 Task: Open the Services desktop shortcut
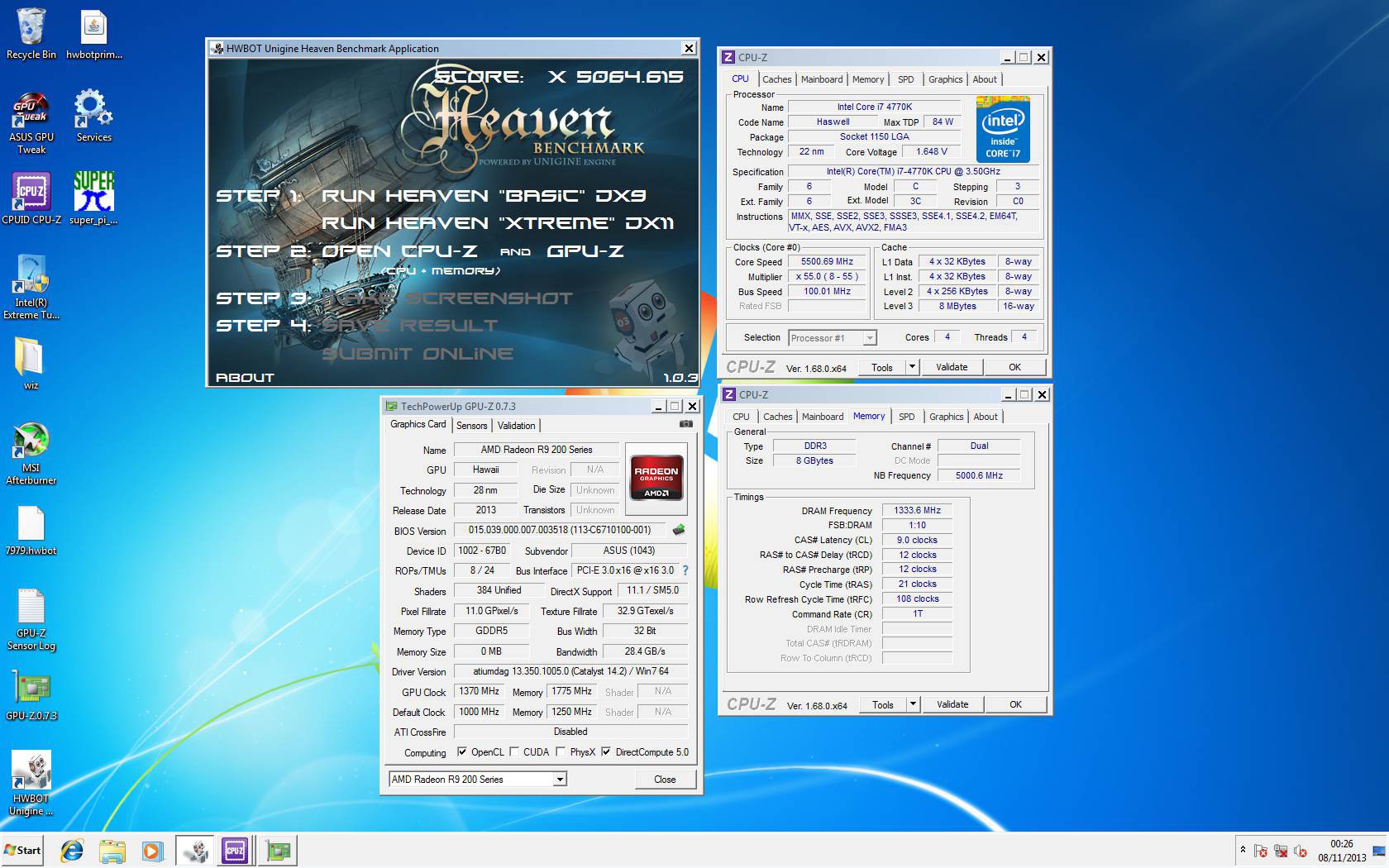[93, 116]
